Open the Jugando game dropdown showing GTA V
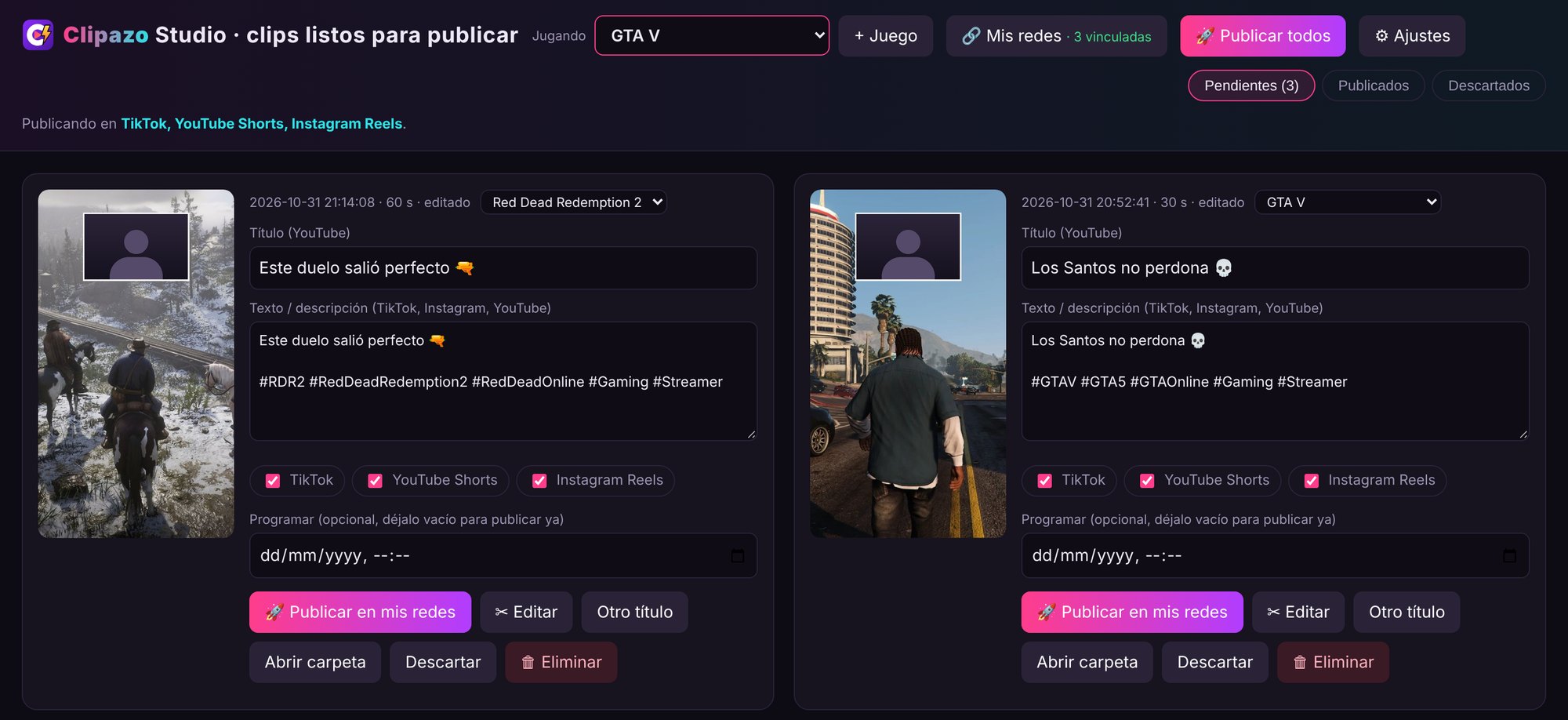Viewport: 1568px width, 720px height. [x=712, y=36]
